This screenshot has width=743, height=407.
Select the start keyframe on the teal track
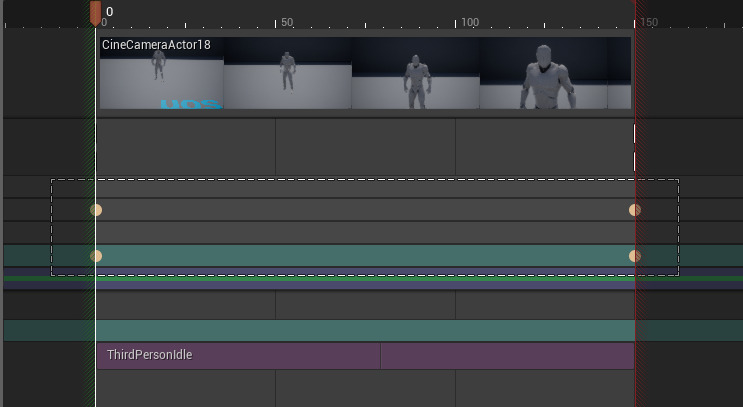pos(96,256)
